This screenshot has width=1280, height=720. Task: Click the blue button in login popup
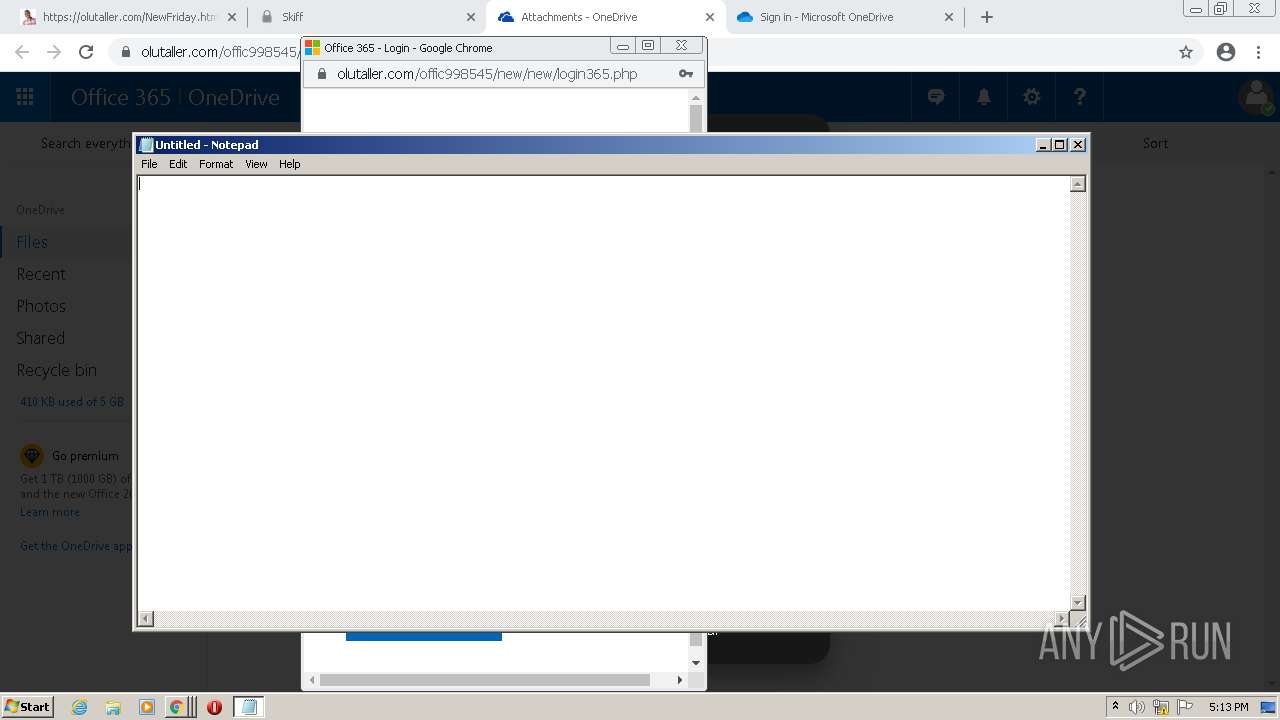point(424,636)
